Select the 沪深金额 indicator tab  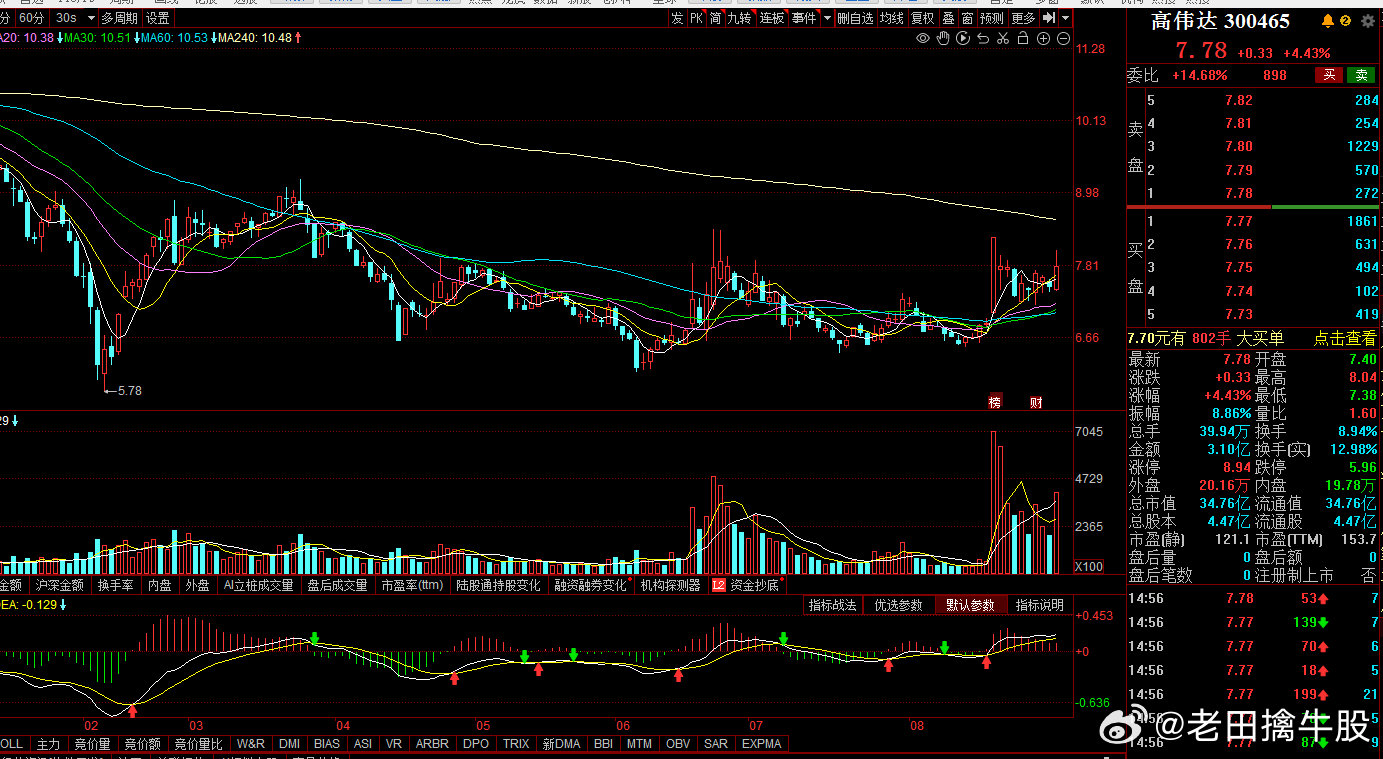pyautogui.click(x=59, y=585)
